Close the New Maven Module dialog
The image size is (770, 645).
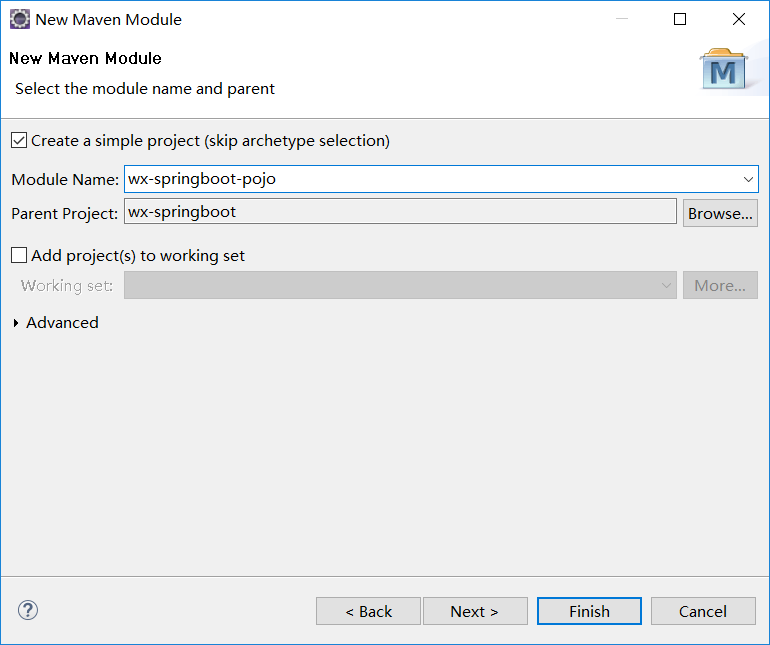point(739,19)
